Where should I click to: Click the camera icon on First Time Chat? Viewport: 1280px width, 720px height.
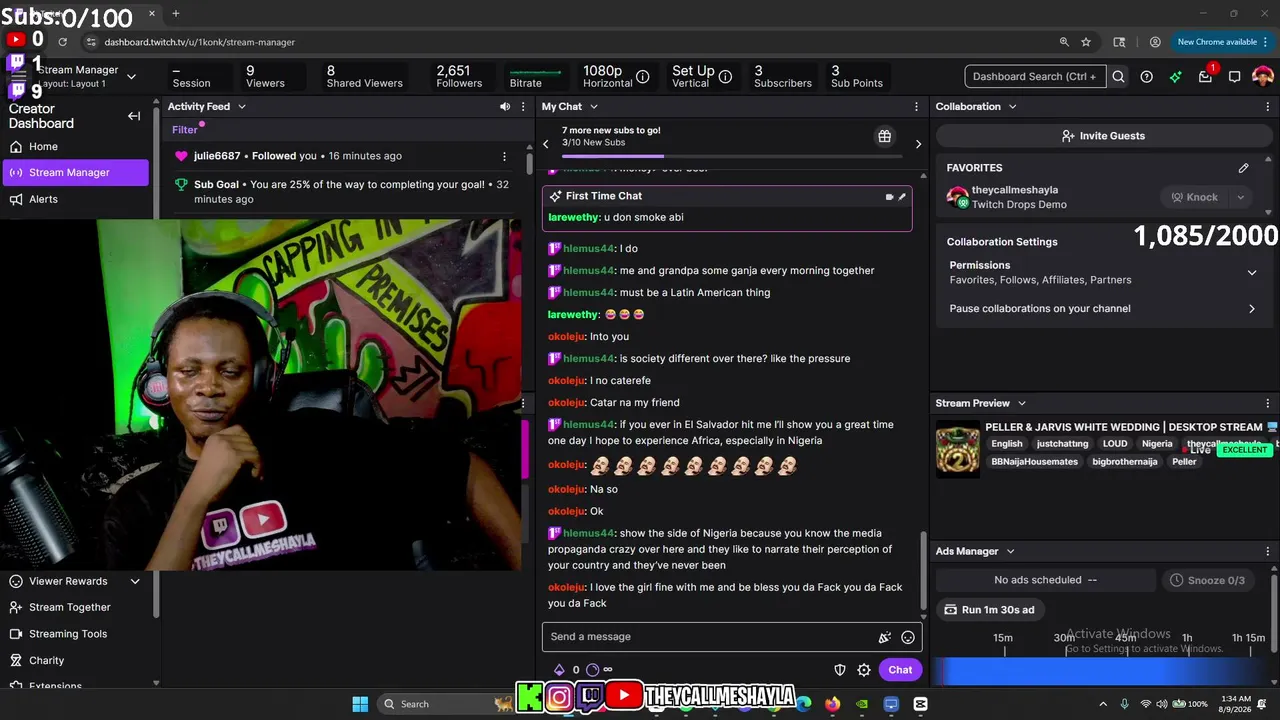click(x=889, y=197)
